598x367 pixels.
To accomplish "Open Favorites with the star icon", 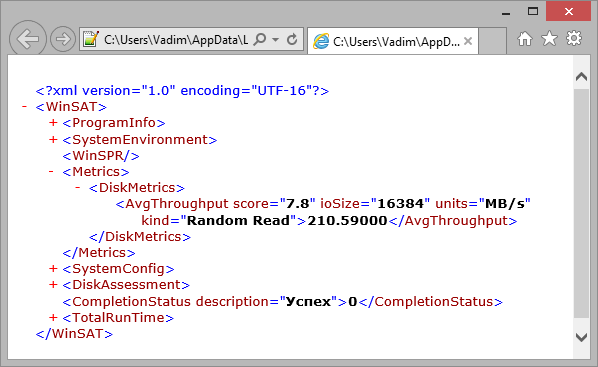I will 550,39.
